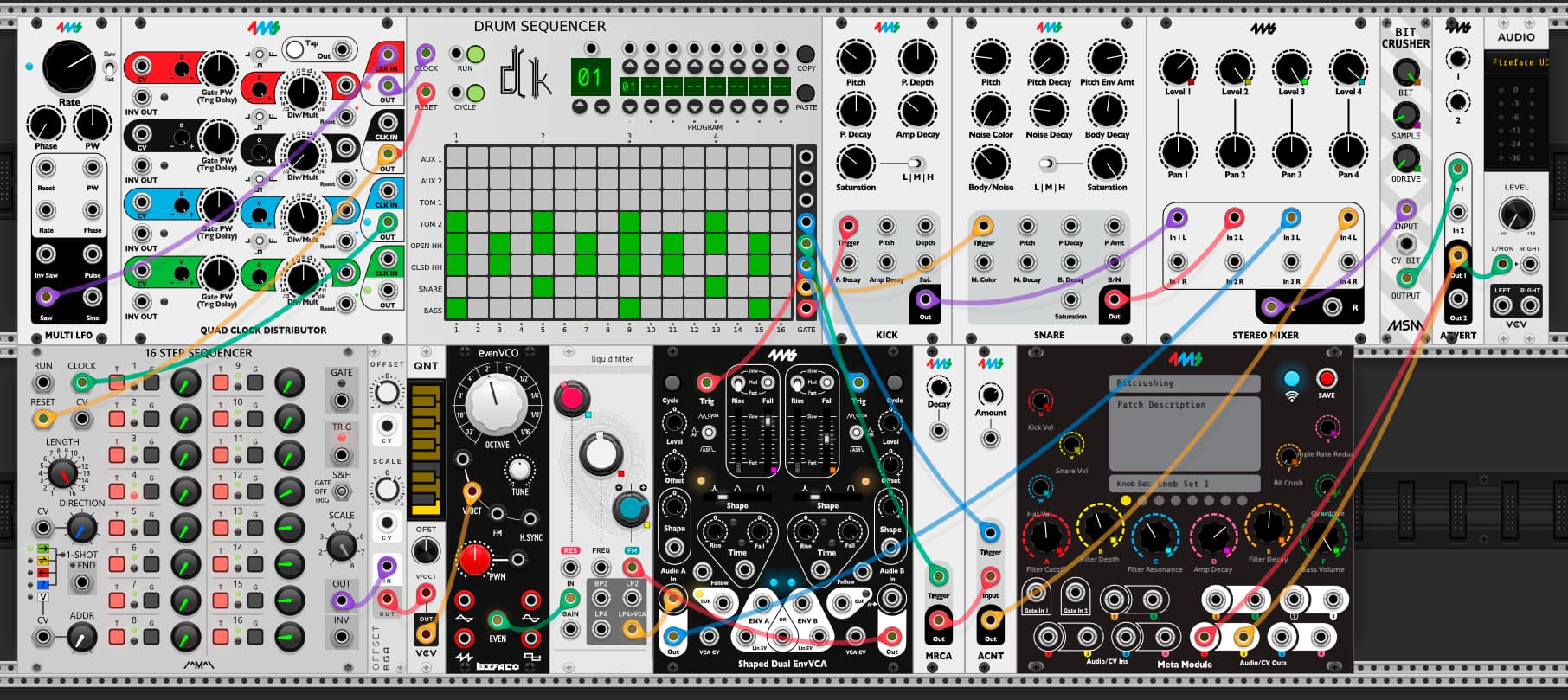
Task: Click the QNT module keyboard display
Action: click(425, 450)
